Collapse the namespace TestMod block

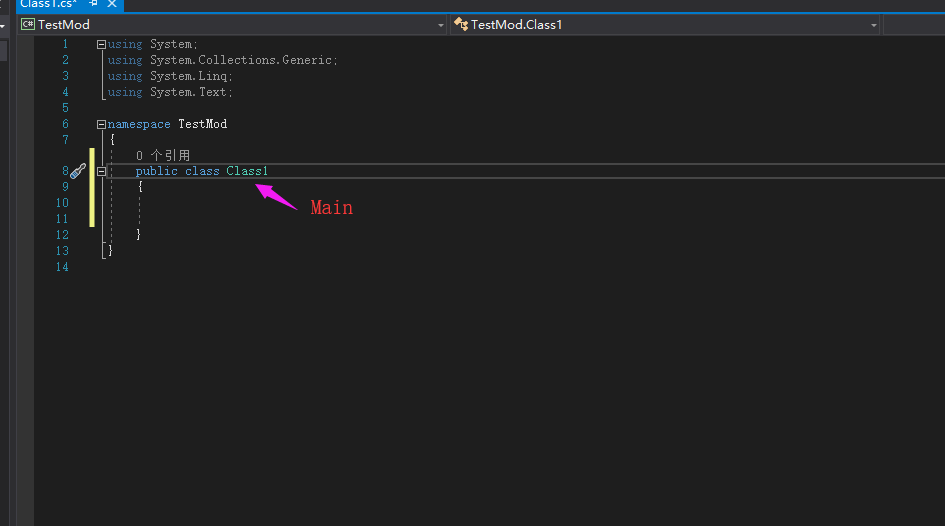101,124
